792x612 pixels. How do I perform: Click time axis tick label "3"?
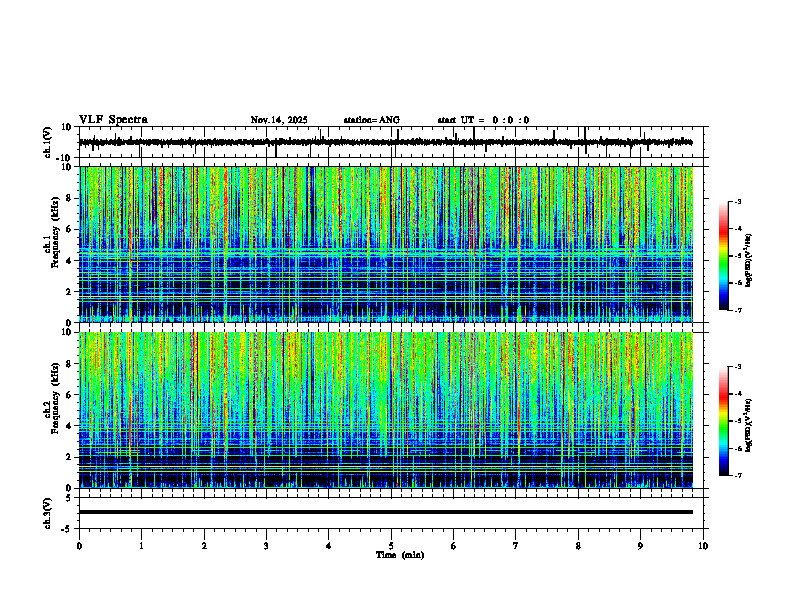click(x=266, y=546)
